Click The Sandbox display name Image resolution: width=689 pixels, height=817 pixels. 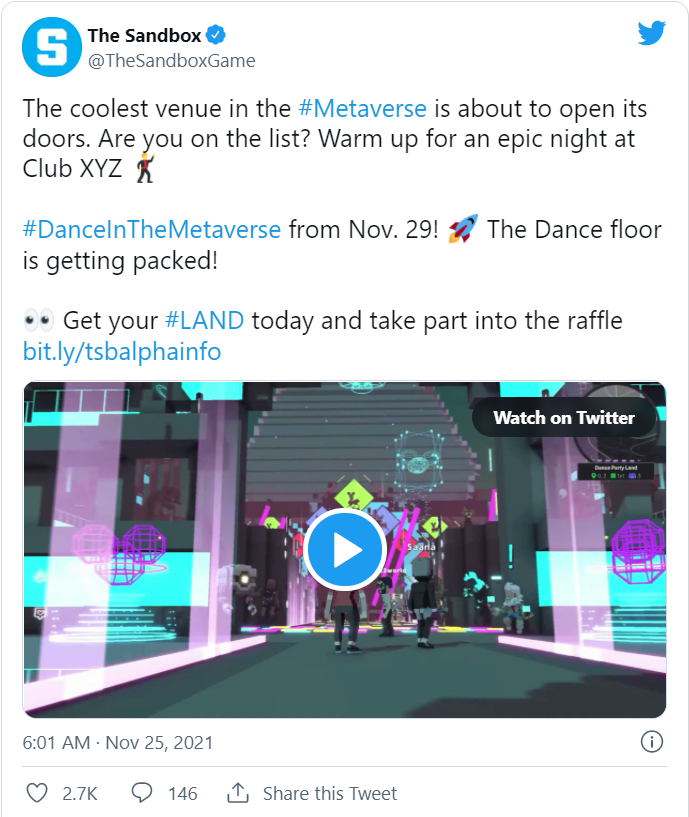[x=144, y=35]
